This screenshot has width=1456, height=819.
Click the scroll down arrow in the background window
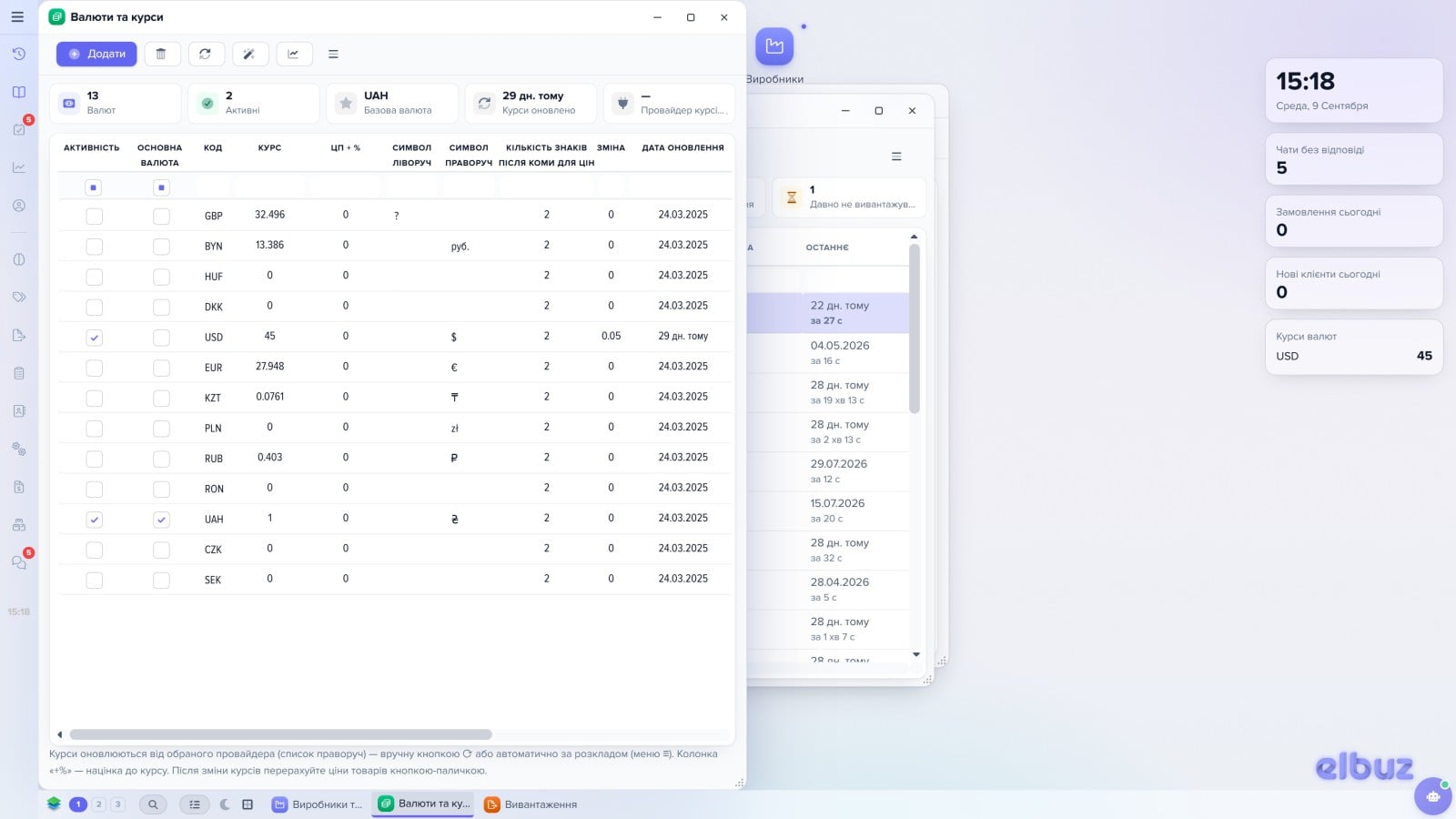[x=915, y=654]
